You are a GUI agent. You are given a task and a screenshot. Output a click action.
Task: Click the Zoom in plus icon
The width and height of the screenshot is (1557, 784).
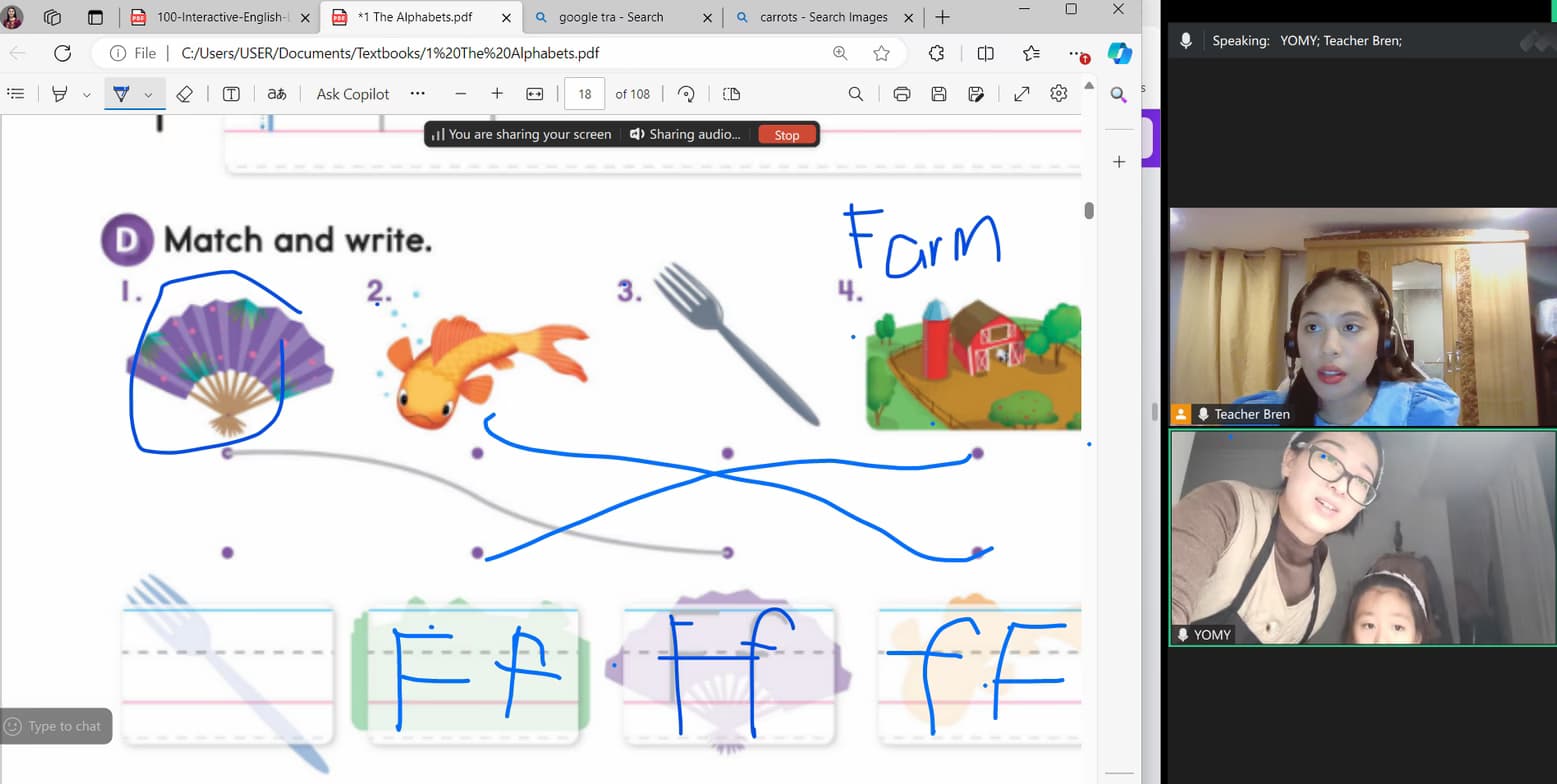pos(497,94)
